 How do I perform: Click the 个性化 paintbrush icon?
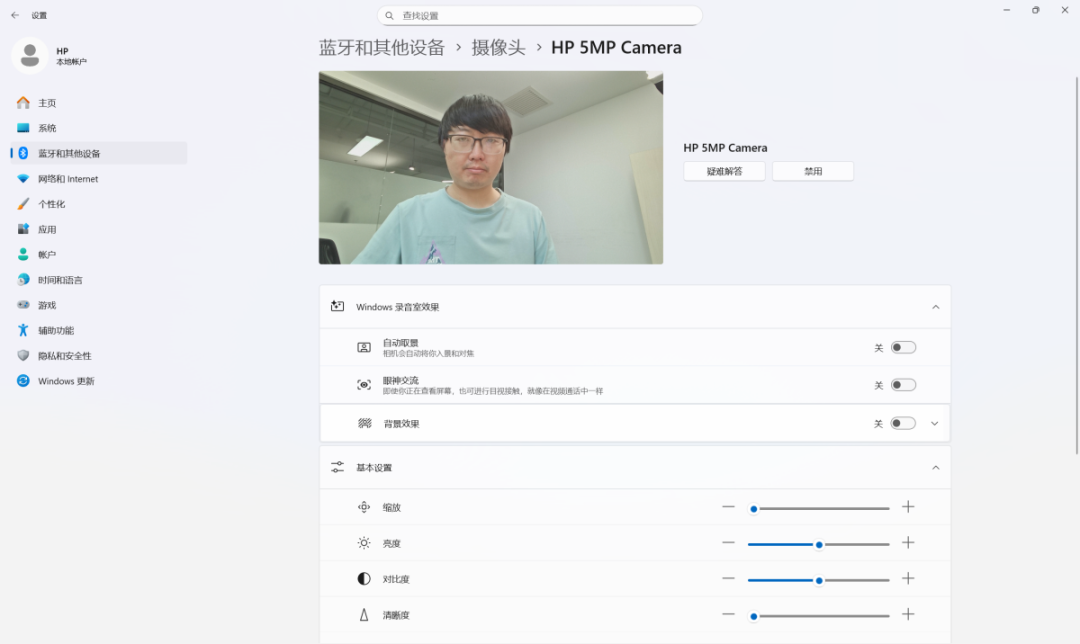tap(23, 204)
